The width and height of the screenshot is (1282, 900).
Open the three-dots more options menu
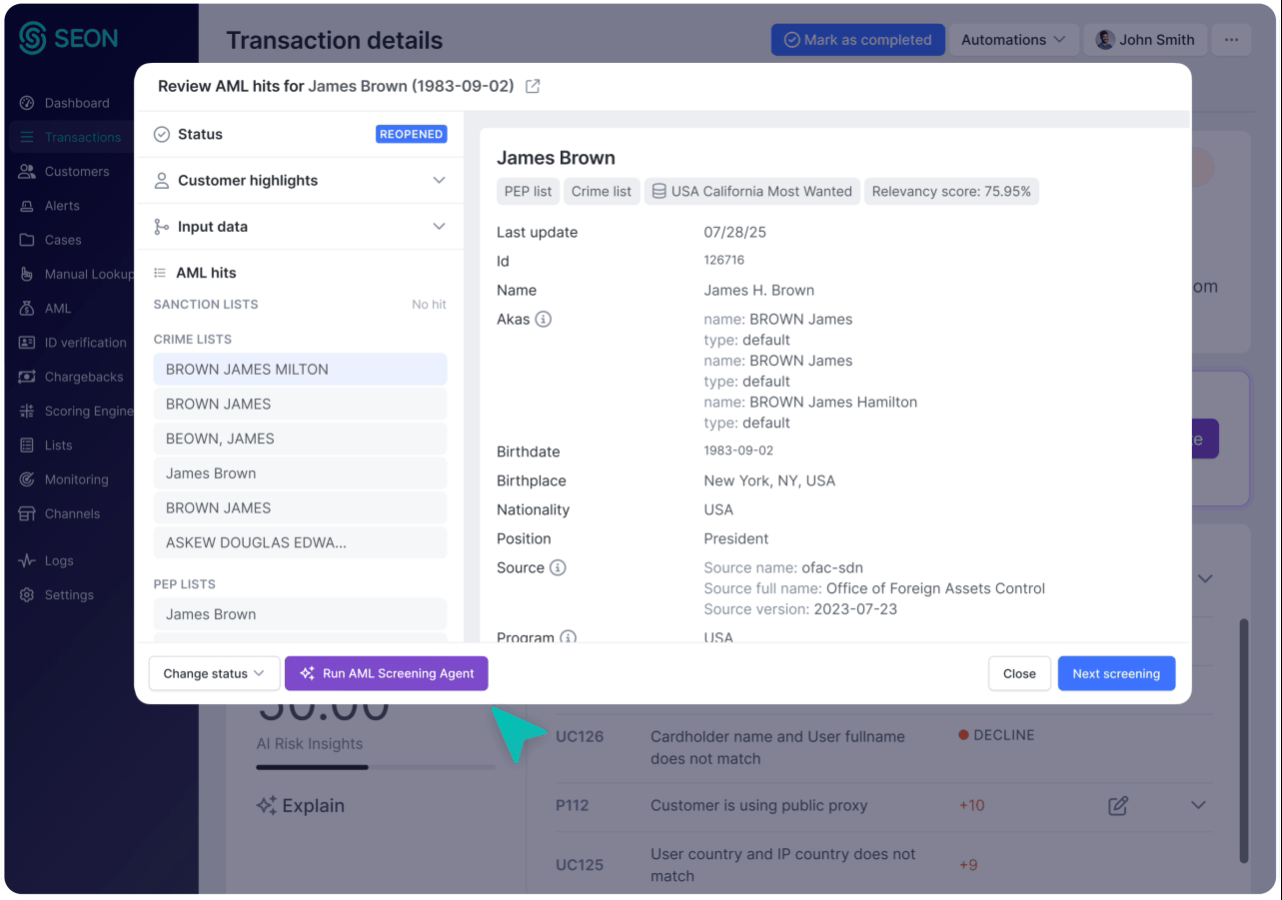(1231, 40)
